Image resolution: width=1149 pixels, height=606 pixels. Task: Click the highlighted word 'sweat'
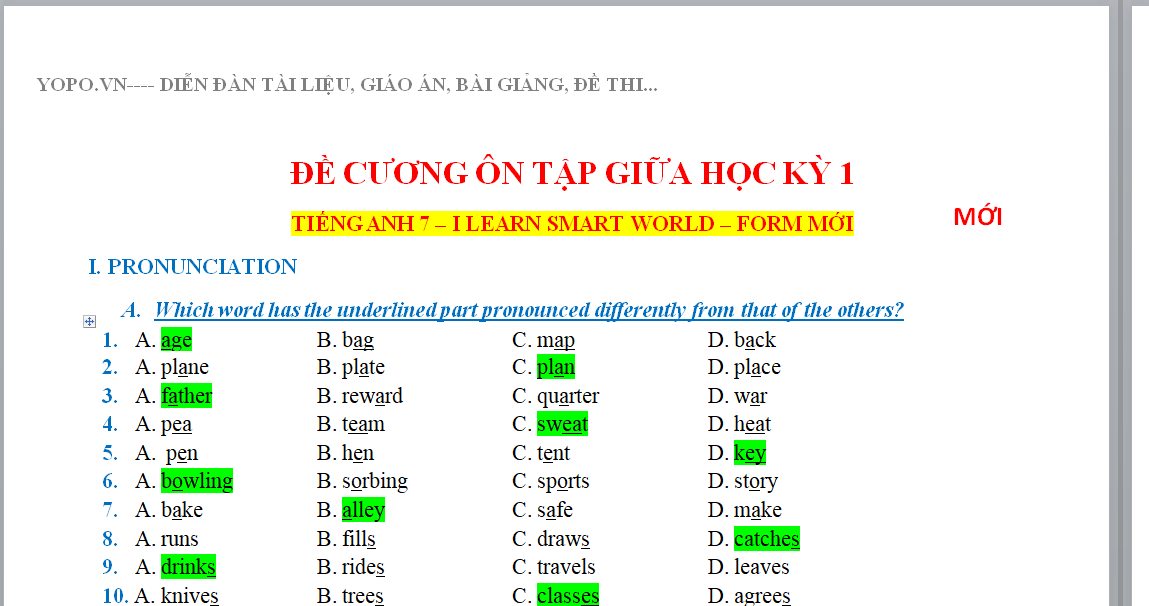(x=563, y=424)
